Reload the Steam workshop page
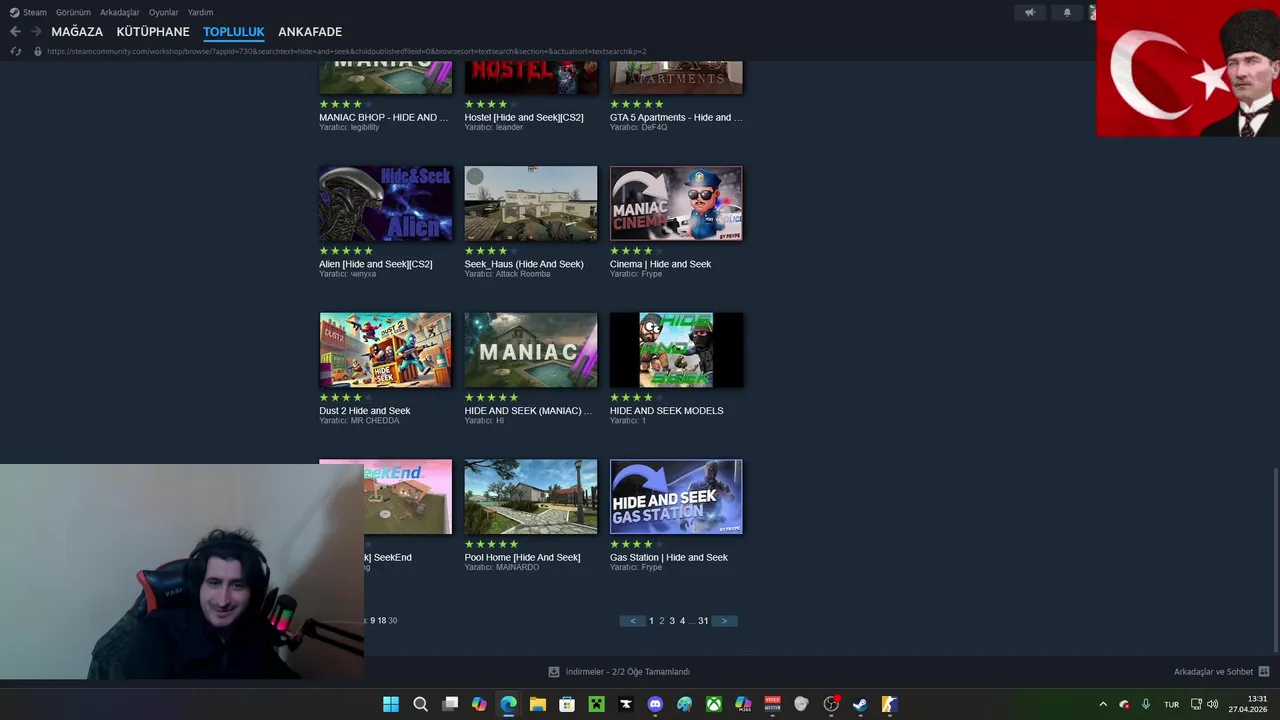1280x720 pixels. (15, 51)
